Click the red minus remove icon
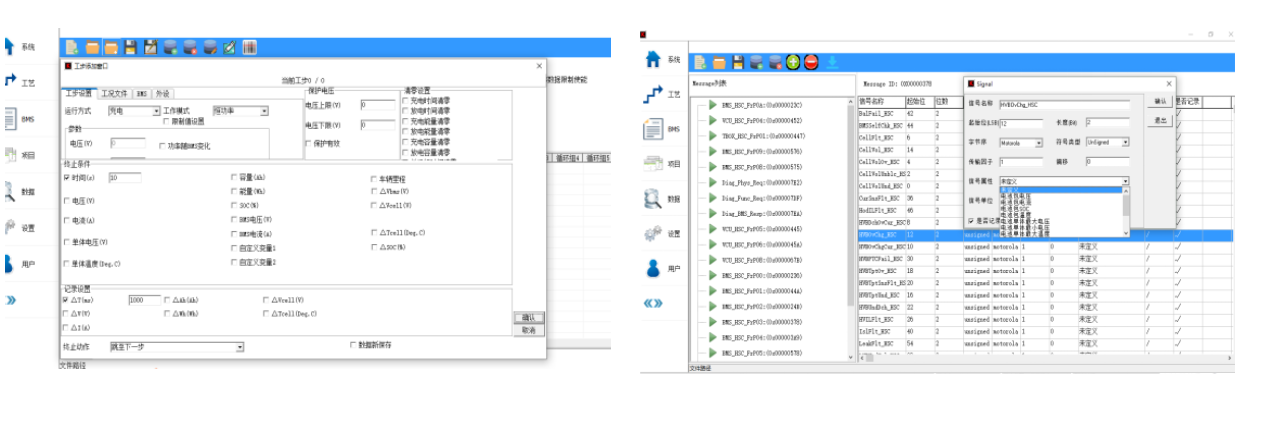Viewport: 1264px width, 423px height. 811,62
